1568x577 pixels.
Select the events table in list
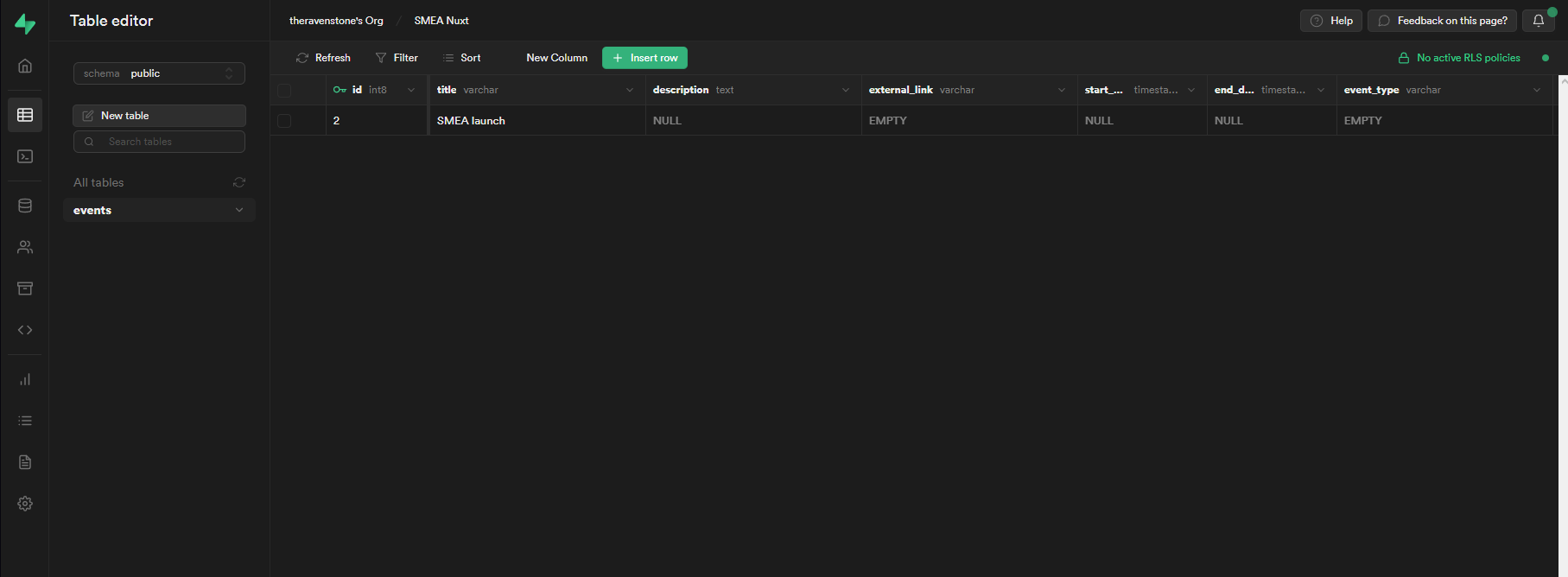coord(159,210)
